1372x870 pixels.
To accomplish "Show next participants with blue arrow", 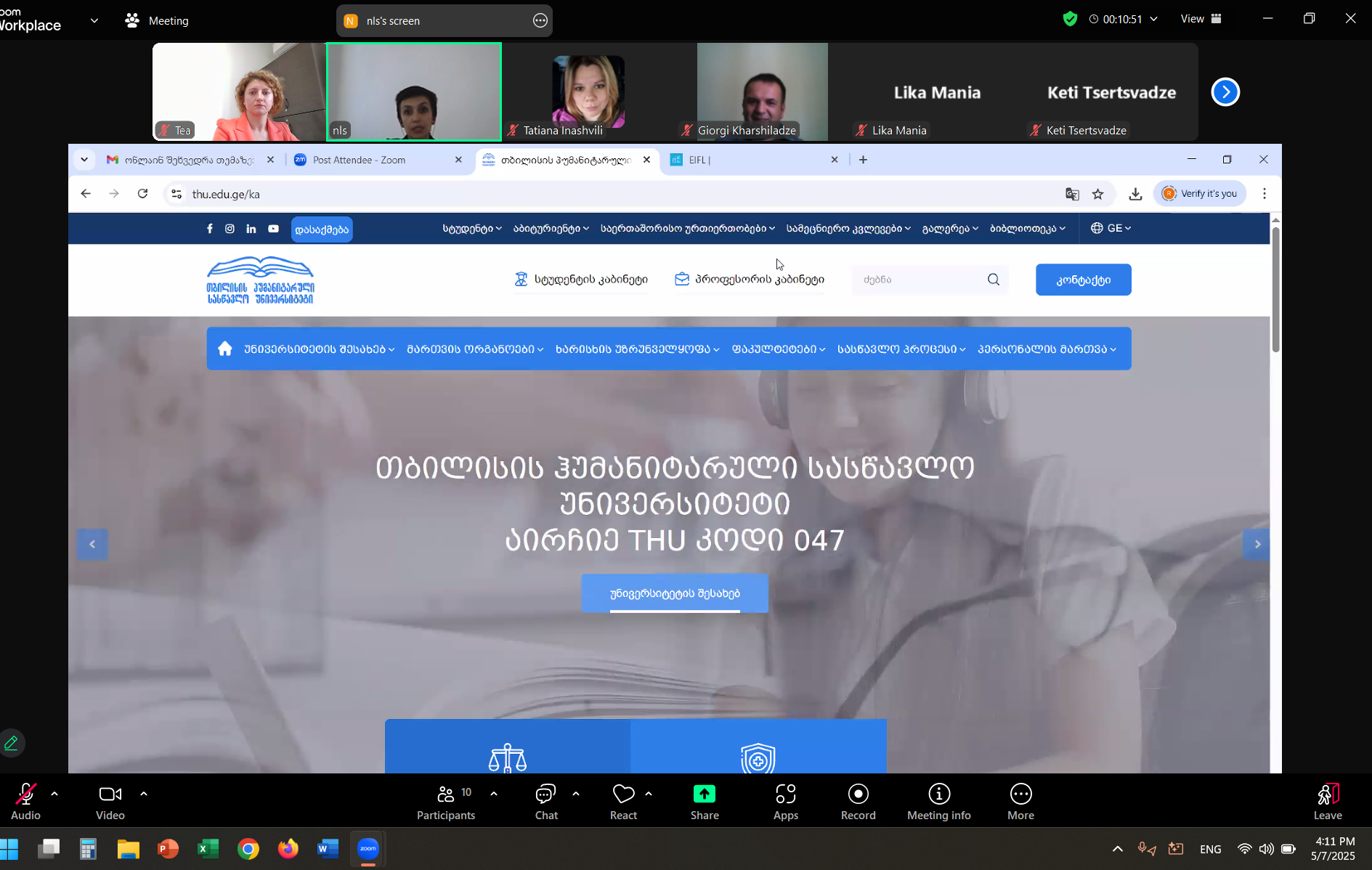I will coord(1225,92).
